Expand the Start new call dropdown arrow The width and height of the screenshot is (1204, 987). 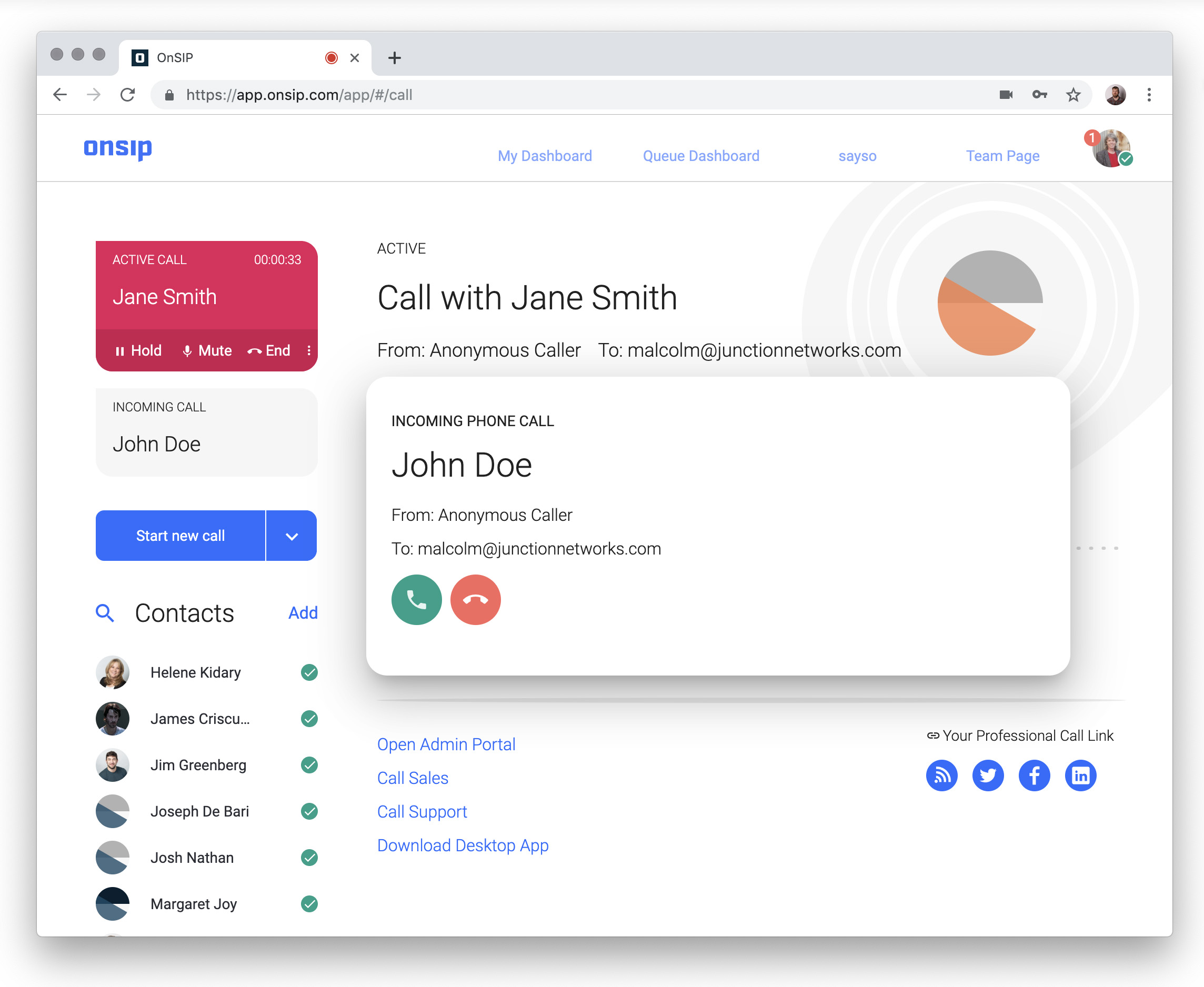click(x=292, y=536)
